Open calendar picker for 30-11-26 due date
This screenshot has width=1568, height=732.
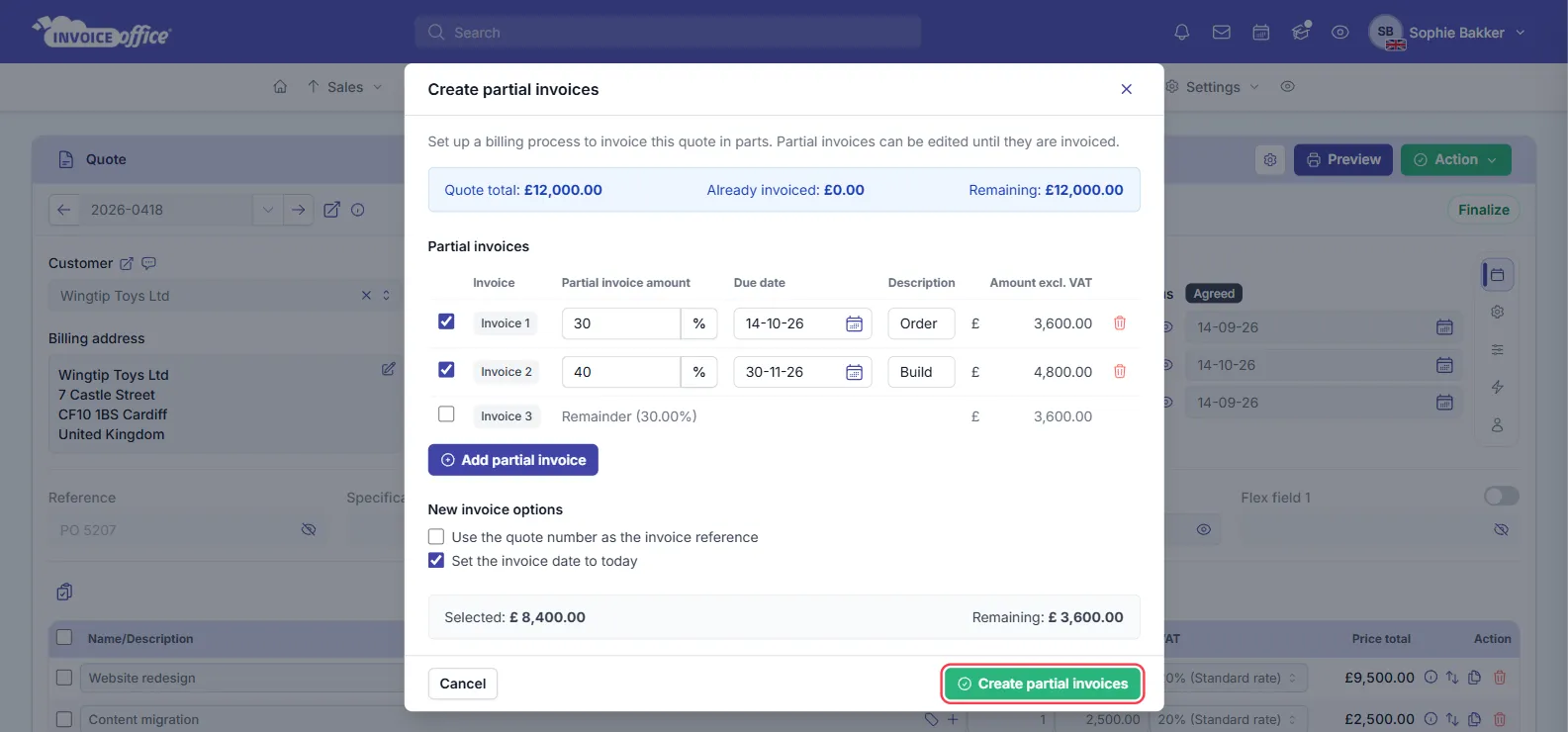point(854,373)
